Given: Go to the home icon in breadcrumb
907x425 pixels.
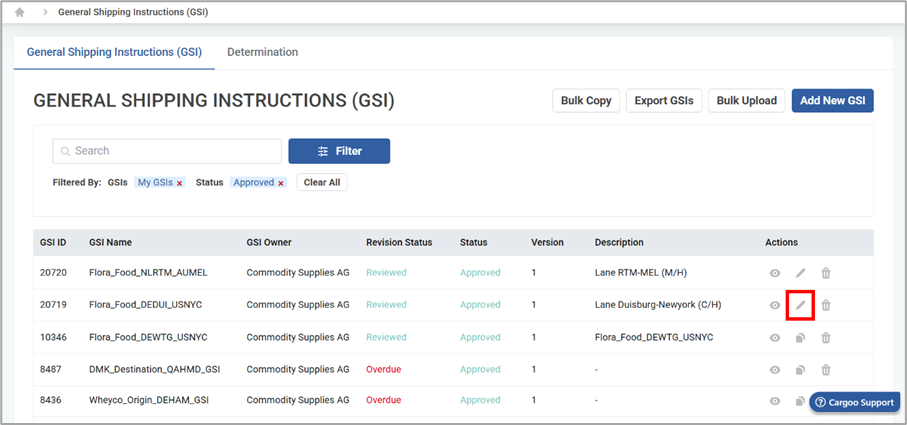Looking at the screenshot, I should pyautogui.click(x=20, y=12).
